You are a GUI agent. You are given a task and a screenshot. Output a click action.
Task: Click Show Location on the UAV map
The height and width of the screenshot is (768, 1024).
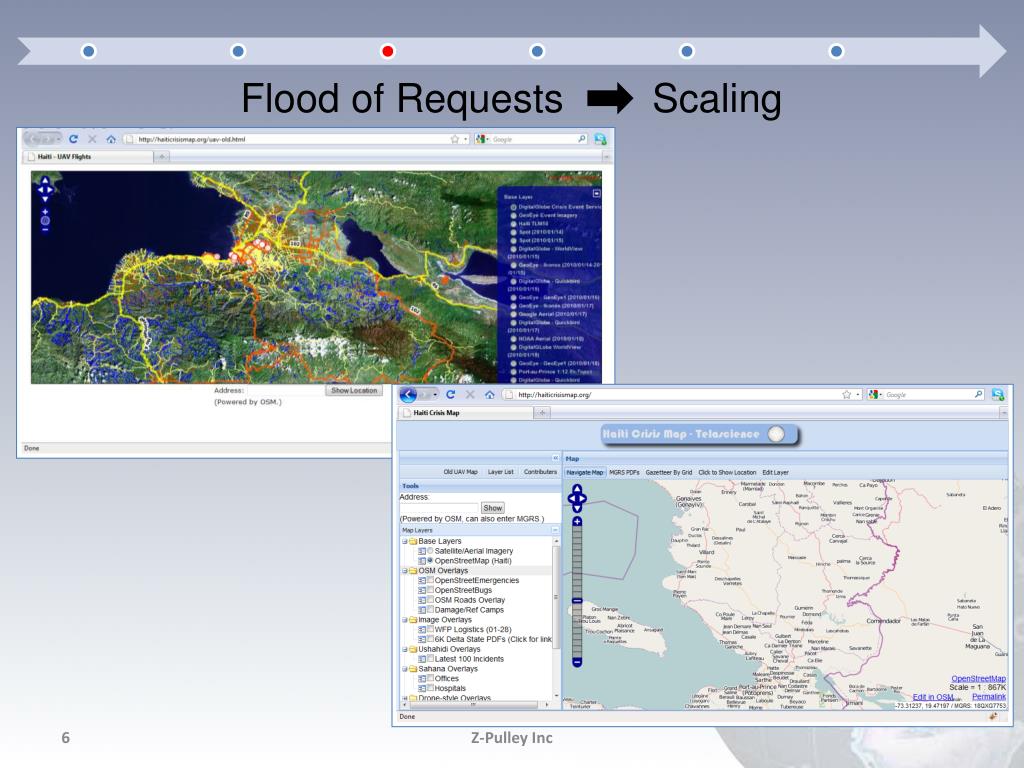tap(354, 391)
